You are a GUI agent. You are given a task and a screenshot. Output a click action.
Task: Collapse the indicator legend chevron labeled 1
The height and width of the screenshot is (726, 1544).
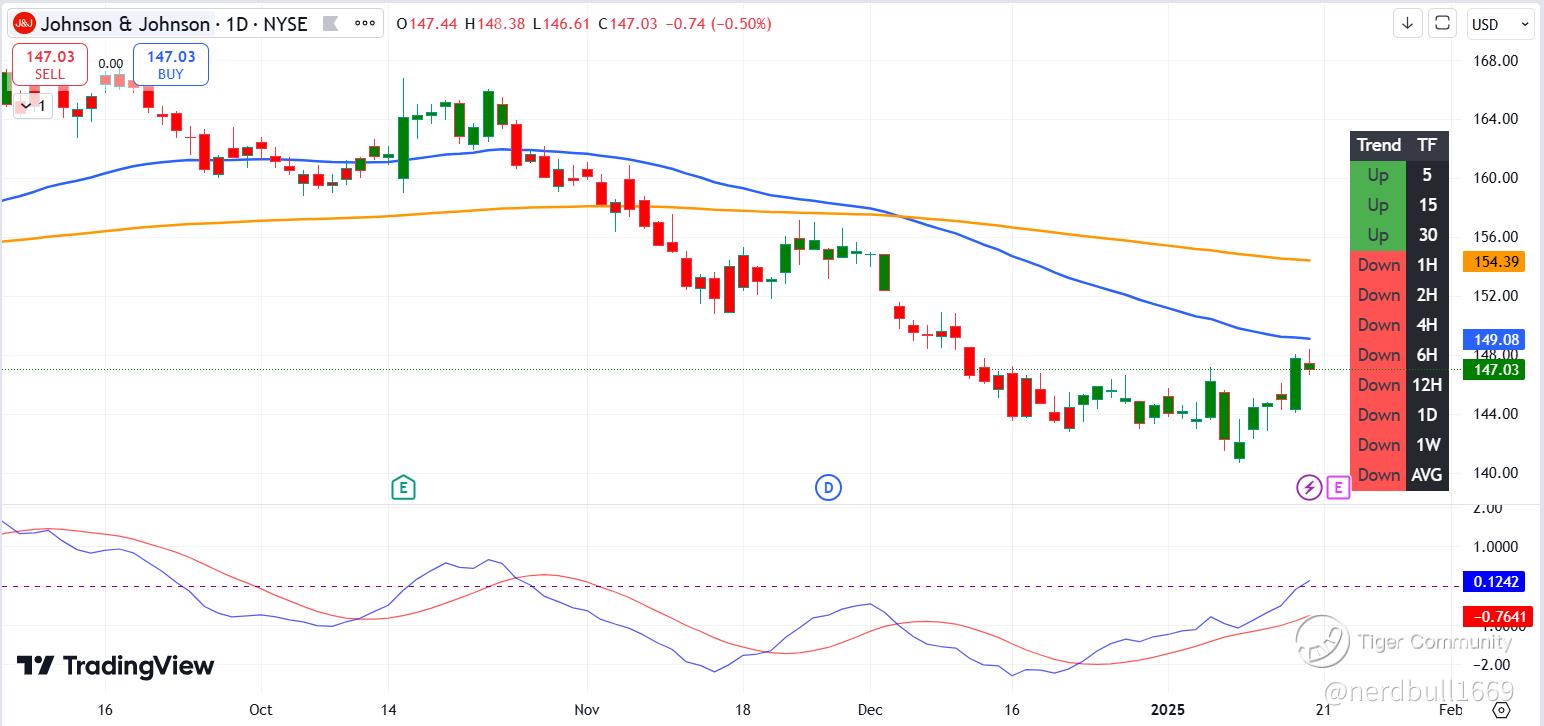(31, 105)
